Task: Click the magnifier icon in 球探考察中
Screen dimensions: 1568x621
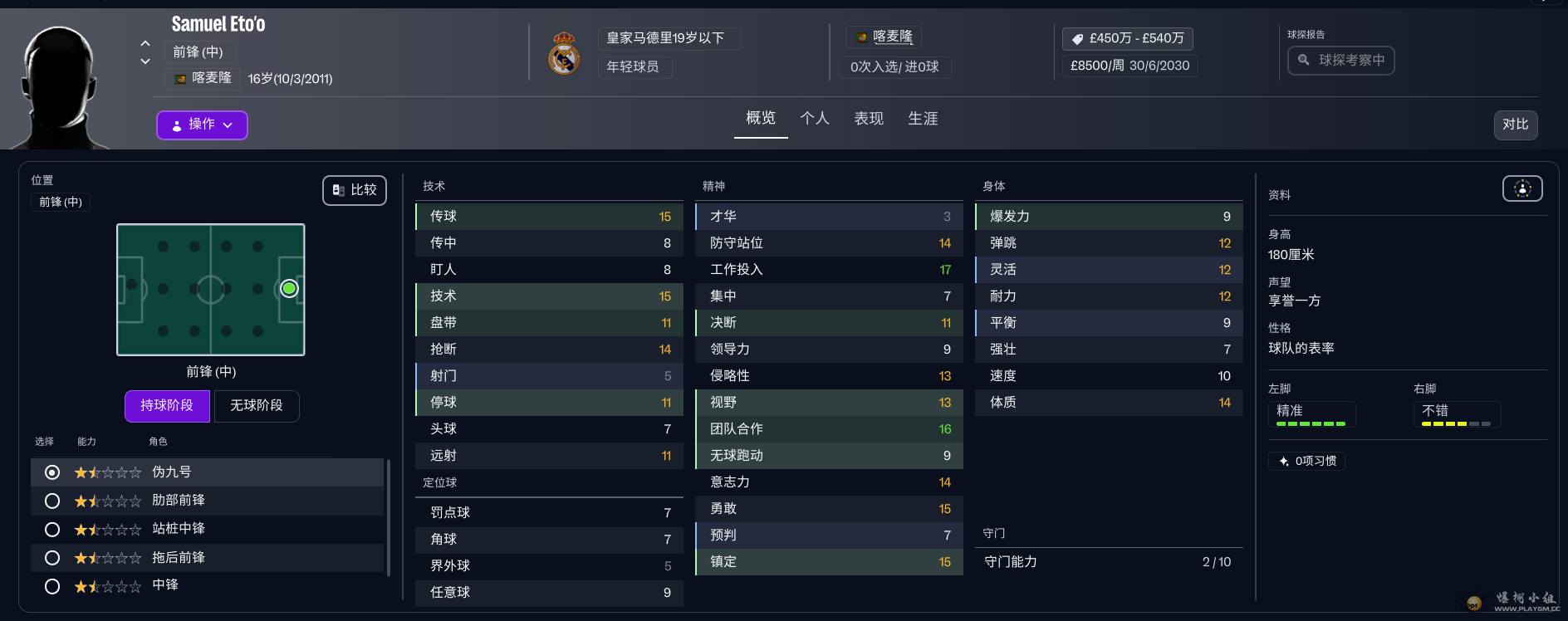Action: point(1304,60)
